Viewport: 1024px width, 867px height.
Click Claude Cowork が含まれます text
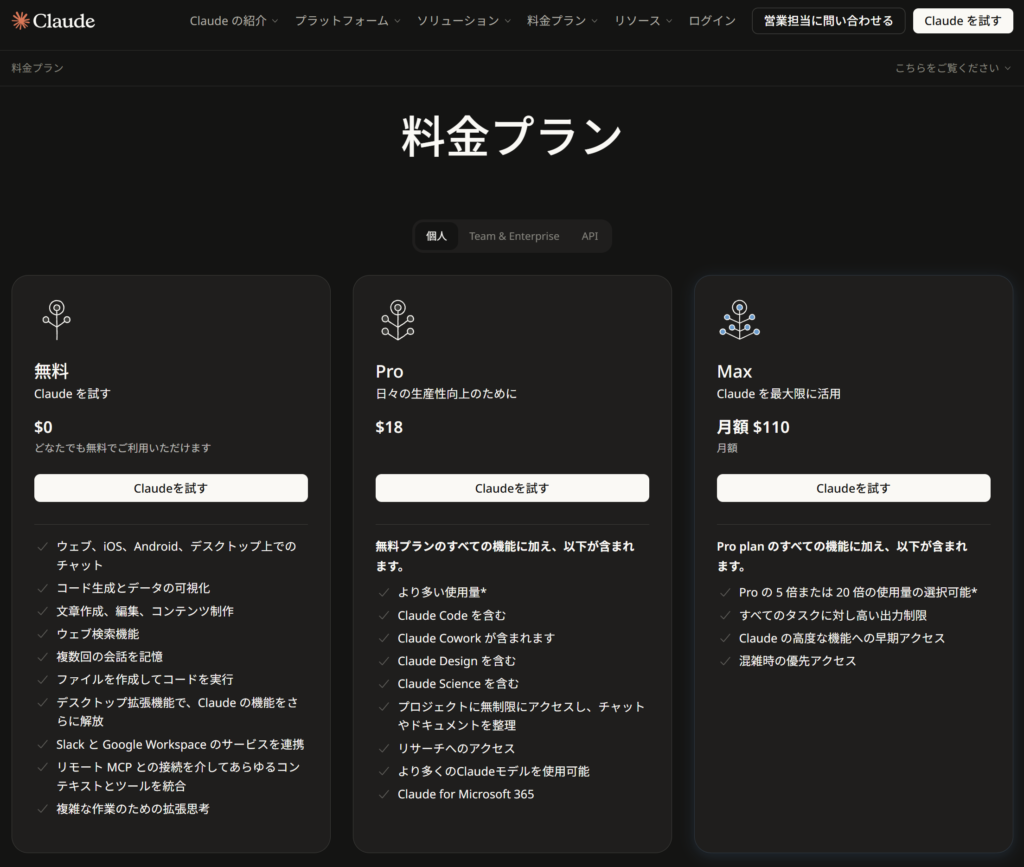click(476, 638)
